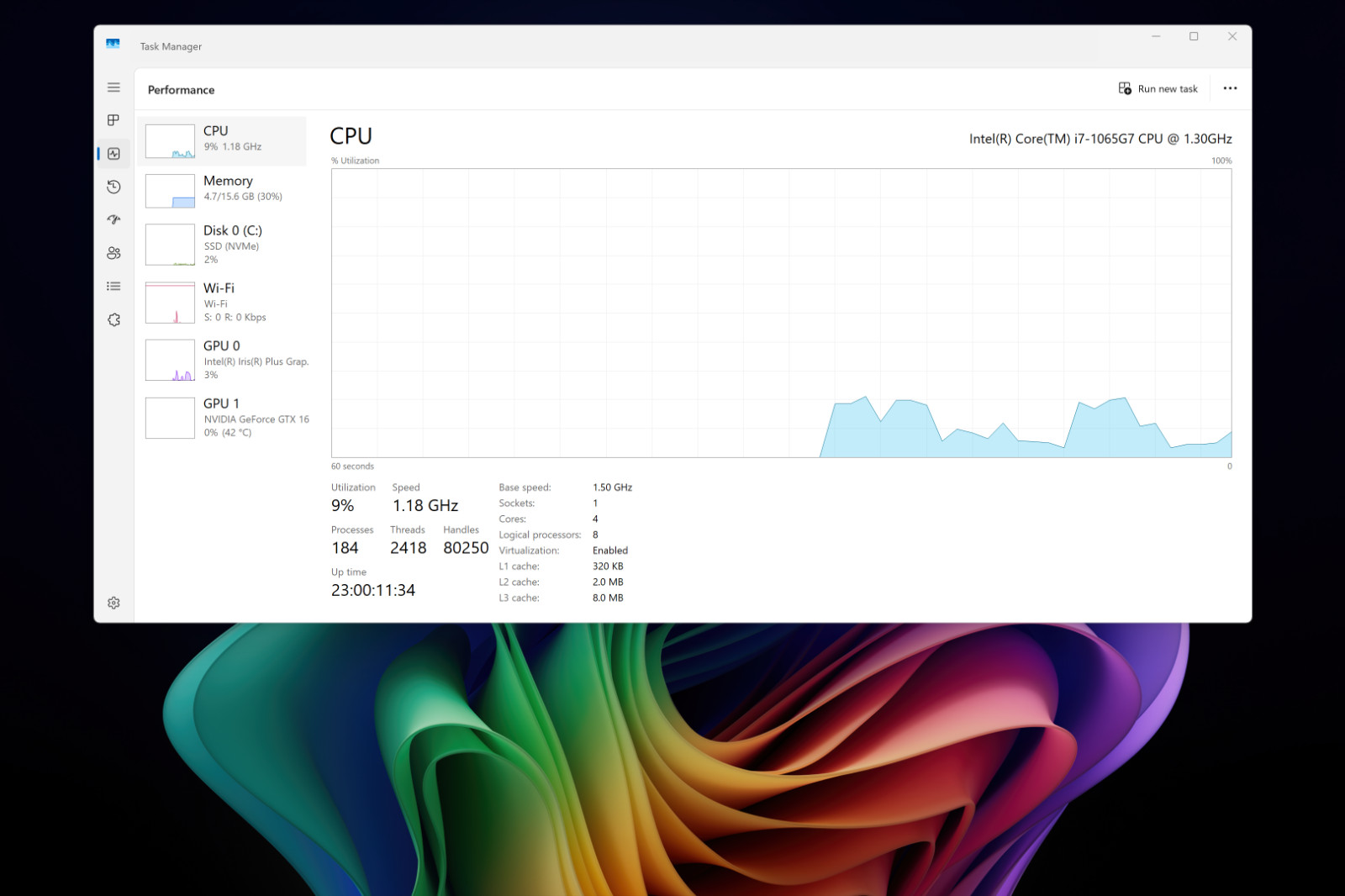This screenshot has width=1345, height=896.
Task: Click the up time value 23:00:11:34
Action: 373,590
